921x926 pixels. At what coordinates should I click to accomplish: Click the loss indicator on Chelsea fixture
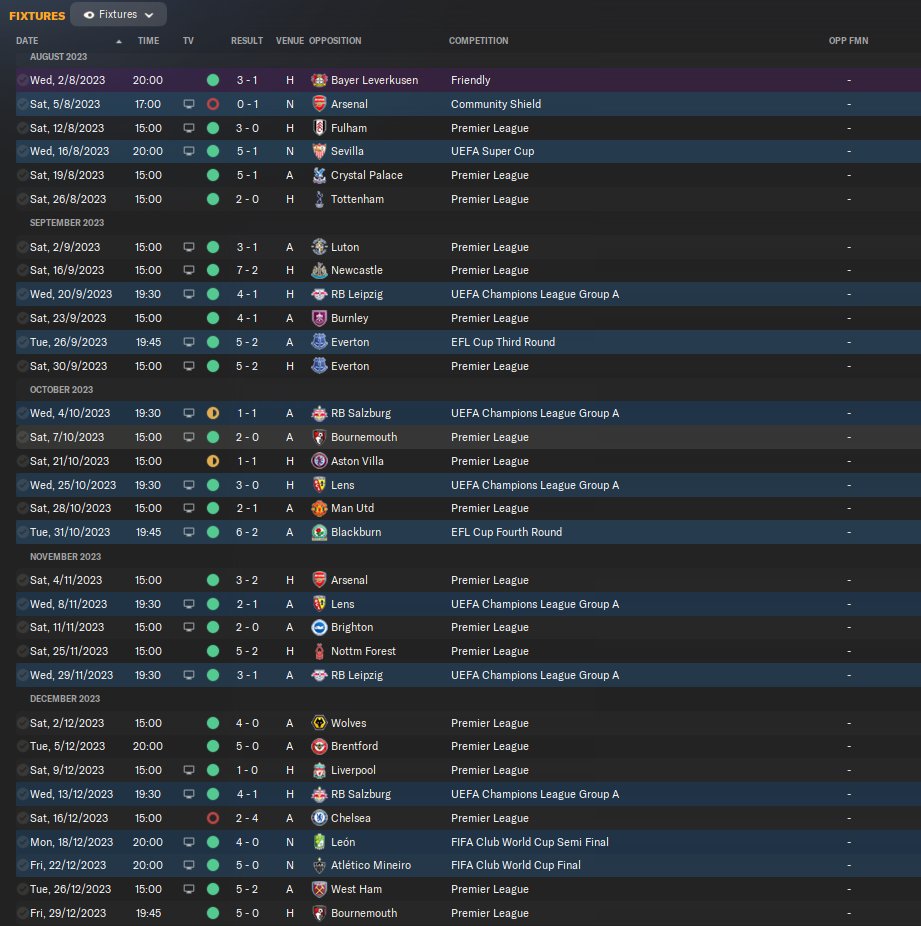(x=213, y=819)
